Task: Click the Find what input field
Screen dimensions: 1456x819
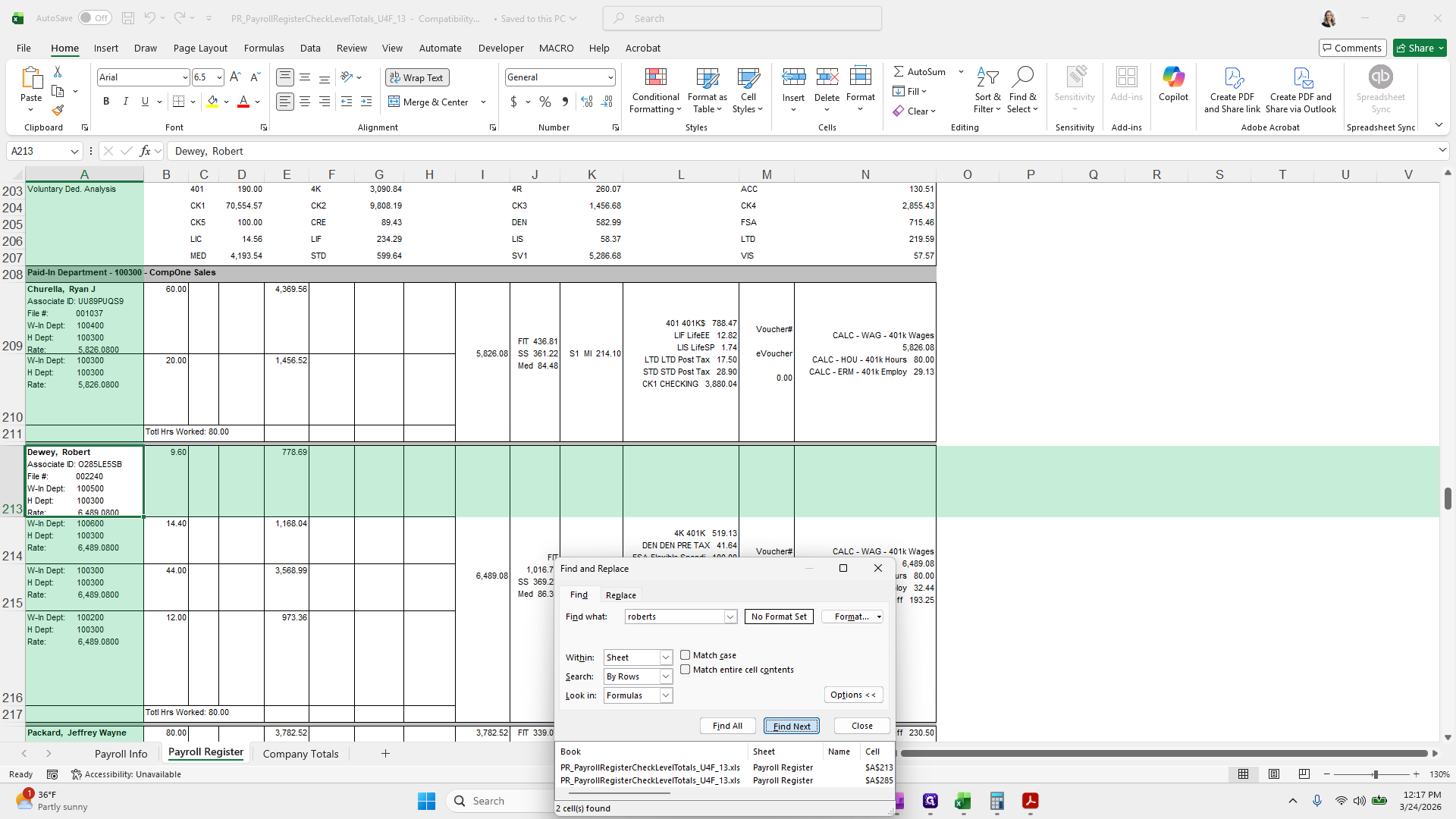Action: 674,617
